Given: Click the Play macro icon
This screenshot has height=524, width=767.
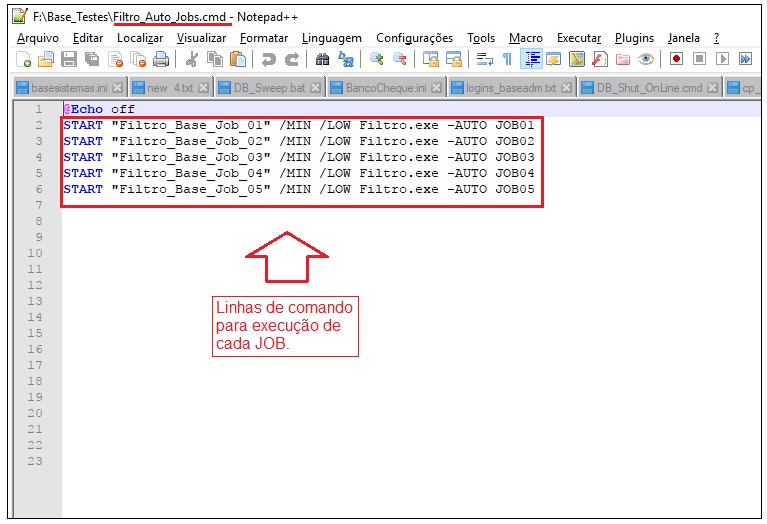Looking at the screenshot, I should (x=722, y=60).
